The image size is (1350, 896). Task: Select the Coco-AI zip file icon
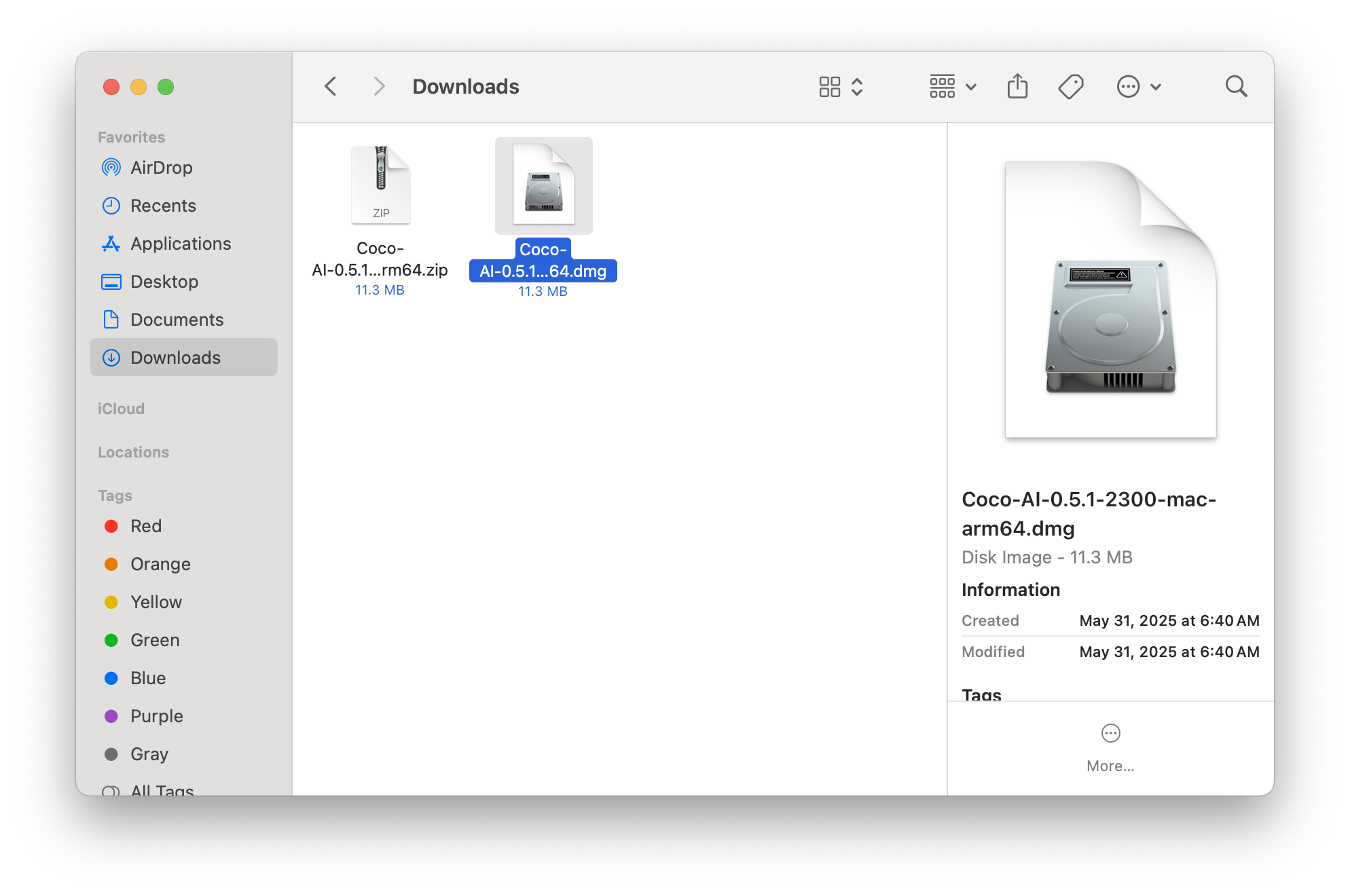[380, 185]
